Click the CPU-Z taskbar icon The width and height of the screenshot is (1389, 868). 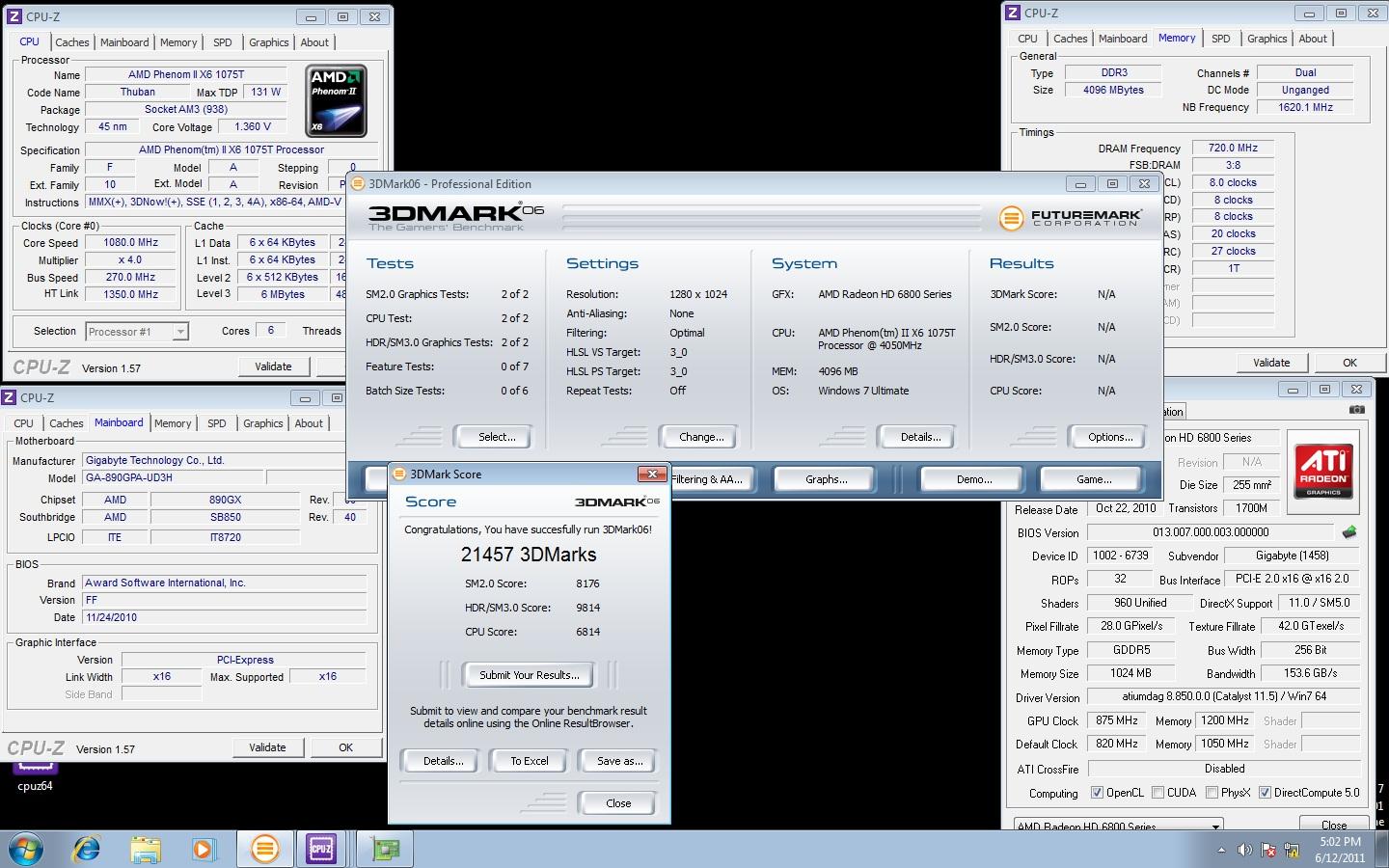(321, 849)
